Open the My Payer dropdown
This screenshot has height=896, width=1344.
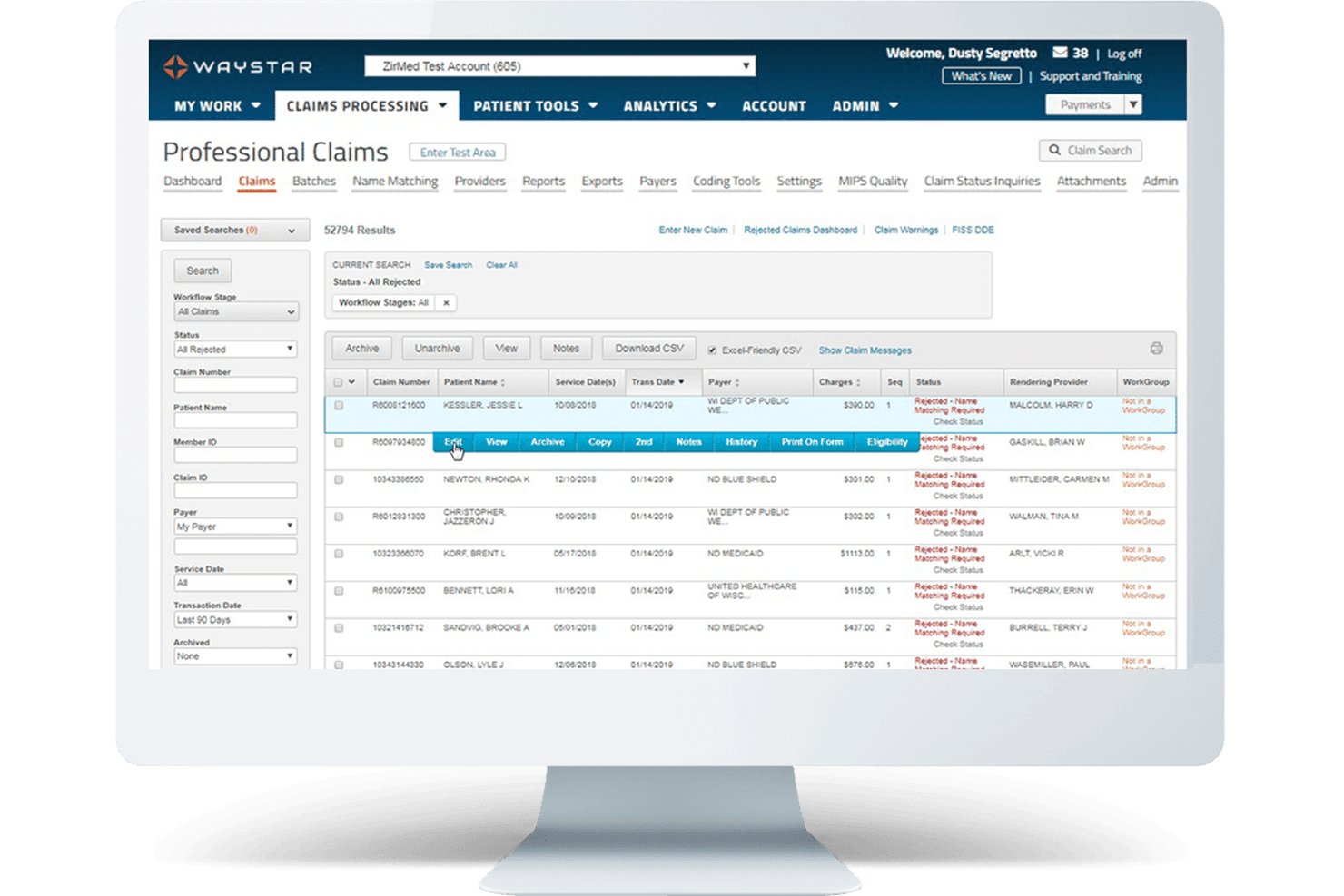tap(235, 527)
